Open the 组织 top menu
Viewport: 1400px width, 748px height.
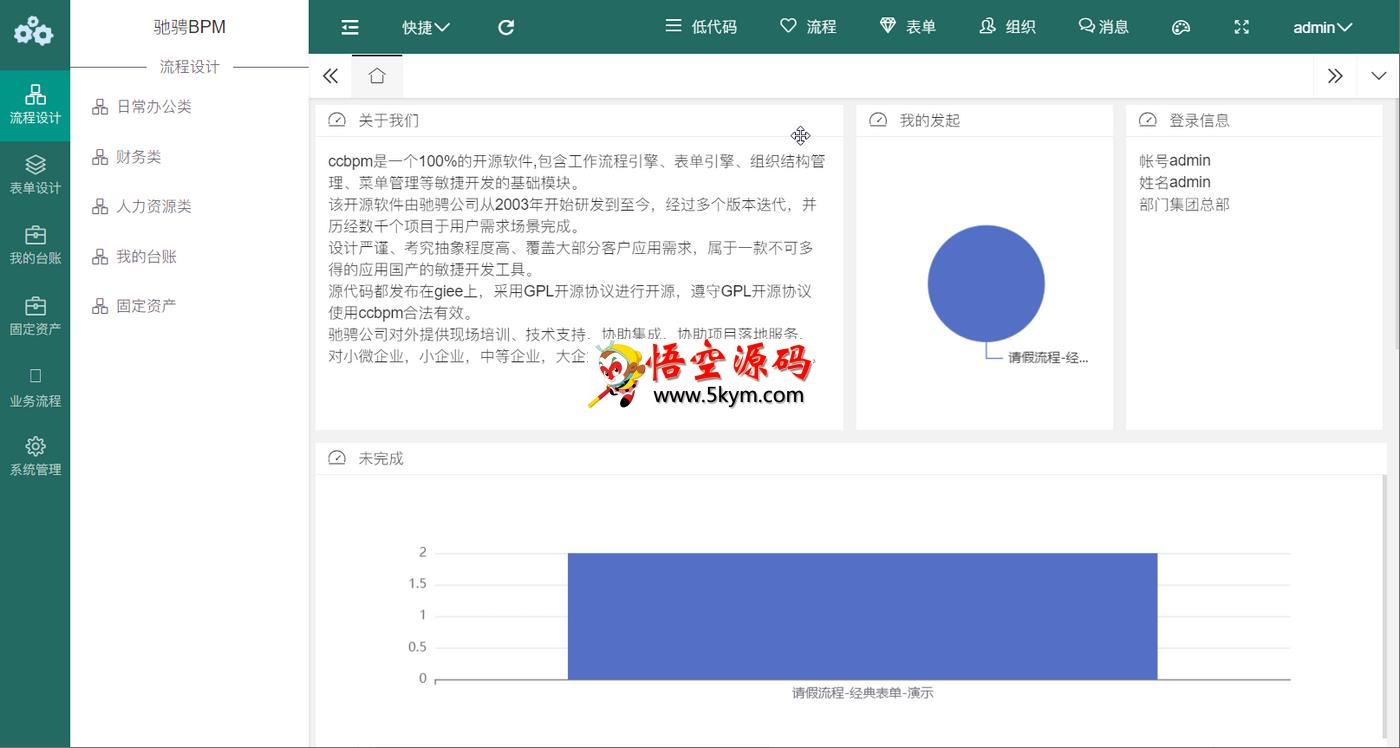1007,27
